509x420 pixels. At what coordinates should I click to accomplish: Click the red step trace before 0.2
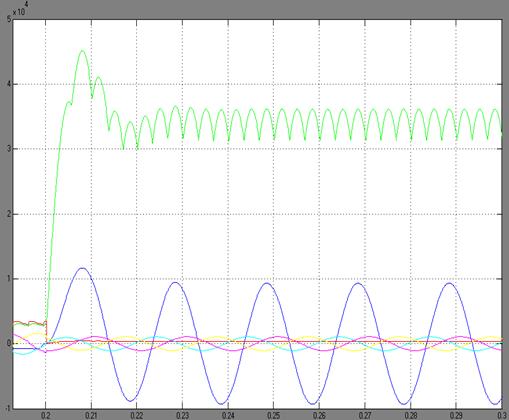pos(29,323)
